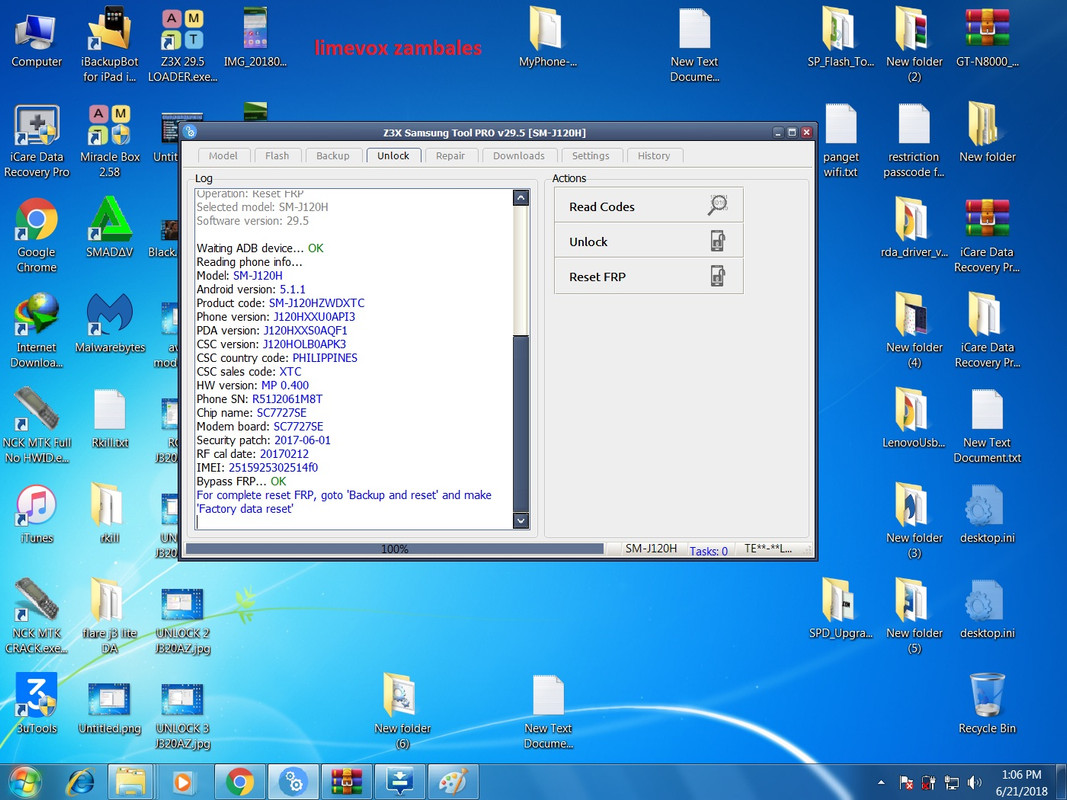Click the volume speaker tray icon
The height and width of the screenshot is (800, 1067).
point(974,782)
